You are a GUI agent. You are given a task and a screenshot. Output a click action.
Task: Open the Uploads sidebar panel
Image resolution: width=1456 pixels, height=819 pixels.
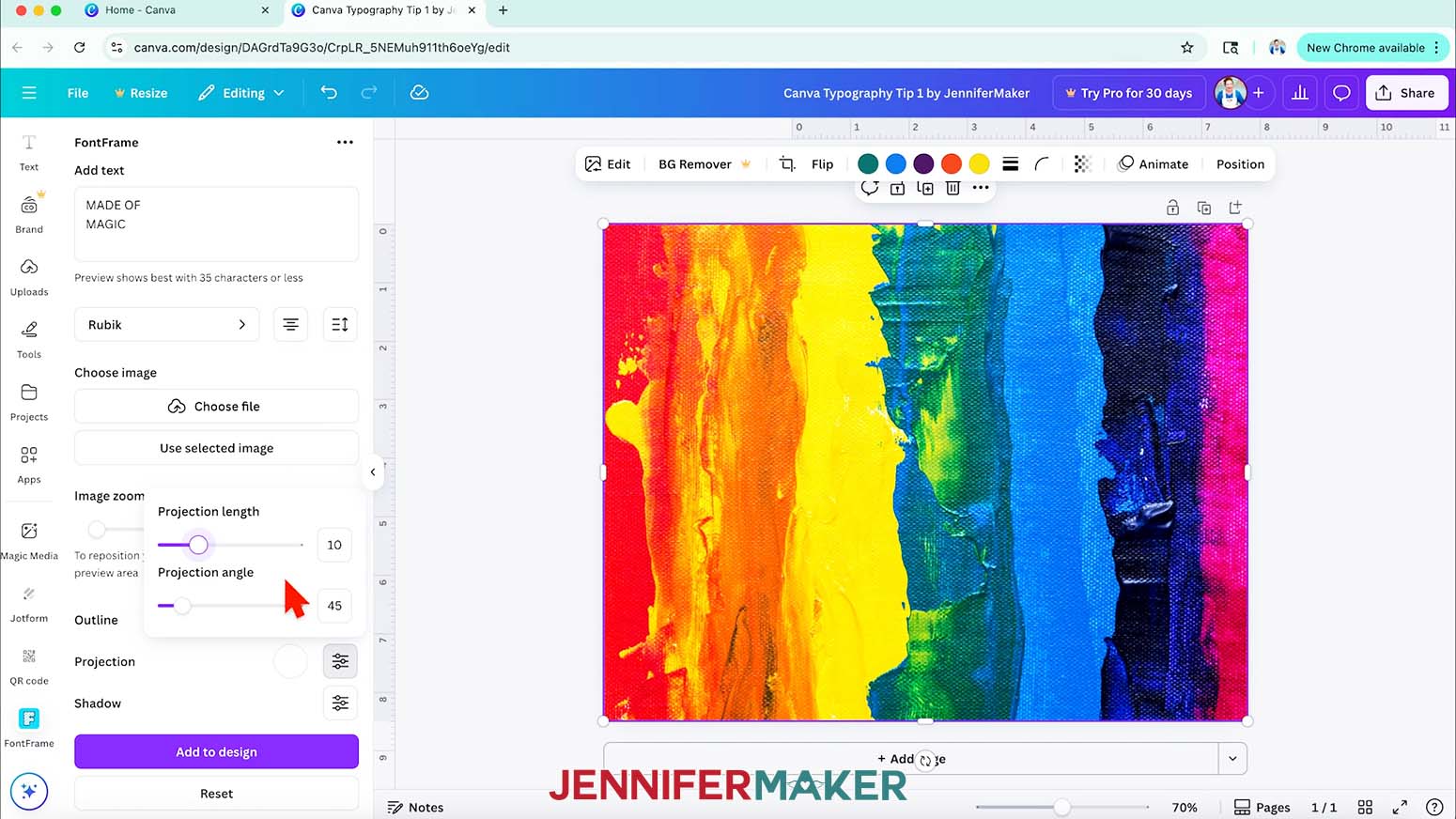click(x=29, y=277)
